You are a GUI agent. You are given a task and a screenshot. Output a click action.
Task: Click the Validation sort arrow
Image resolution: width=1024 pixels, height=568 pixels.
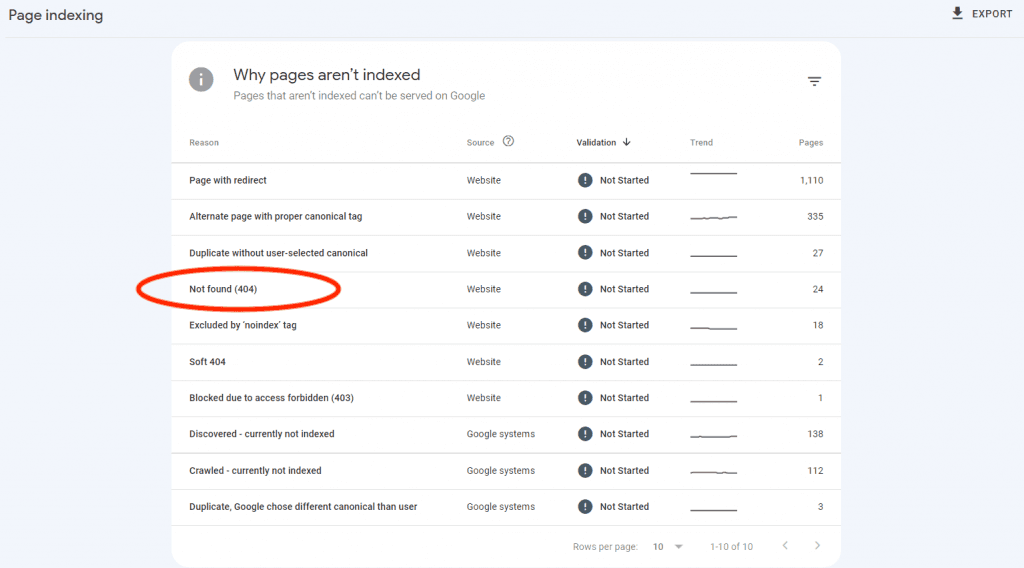[627, 142]
